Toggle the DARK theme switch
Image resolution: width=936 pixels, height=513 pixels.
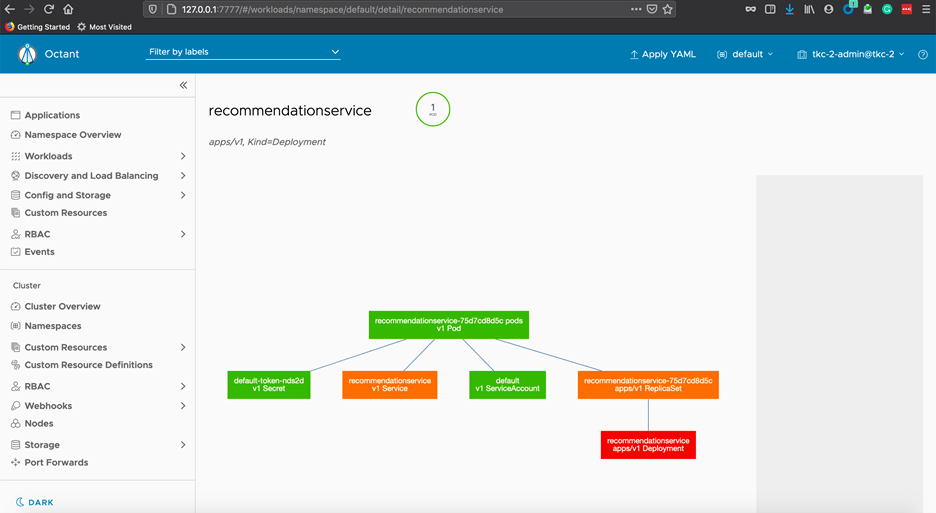pos(34,502)
